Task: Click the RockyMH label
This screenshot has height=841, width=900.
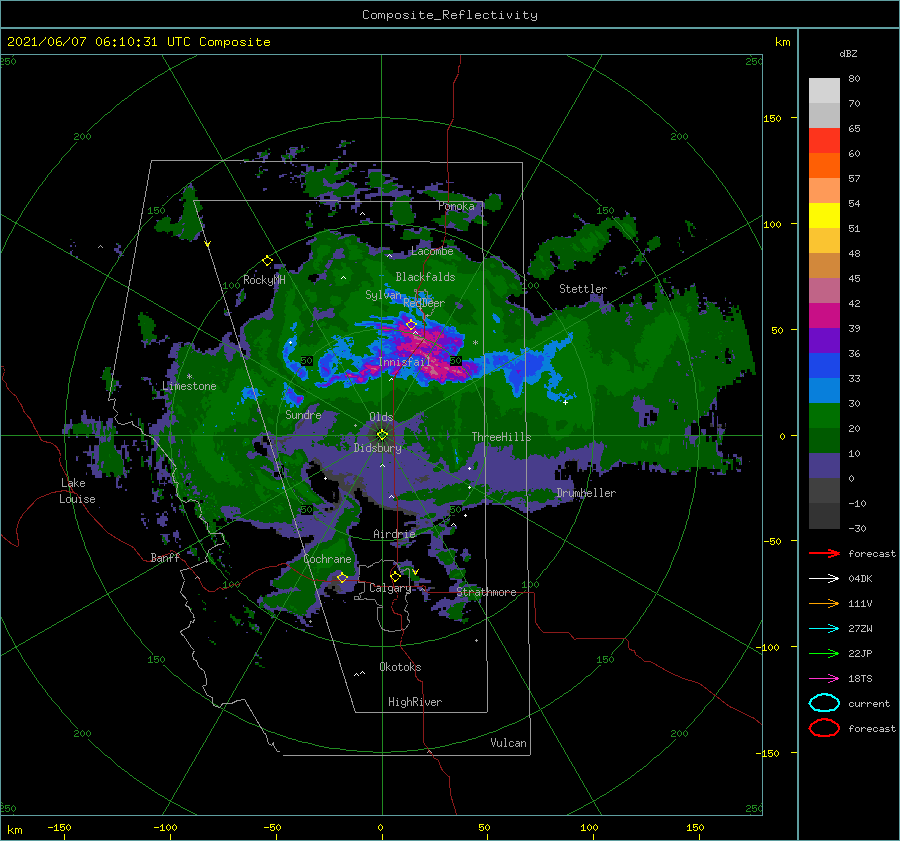Action: [264, 280]
